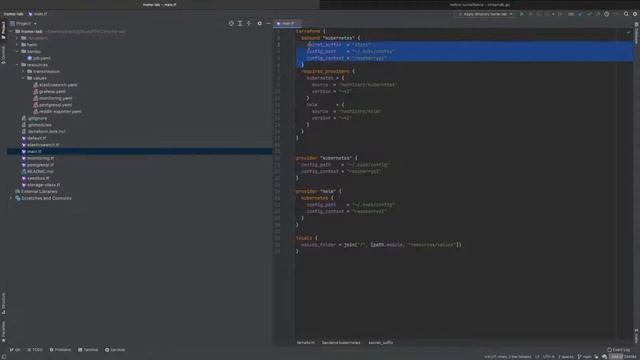
Task: Click the backend kubernetes breadcrumb
Action: coord(341,342)
